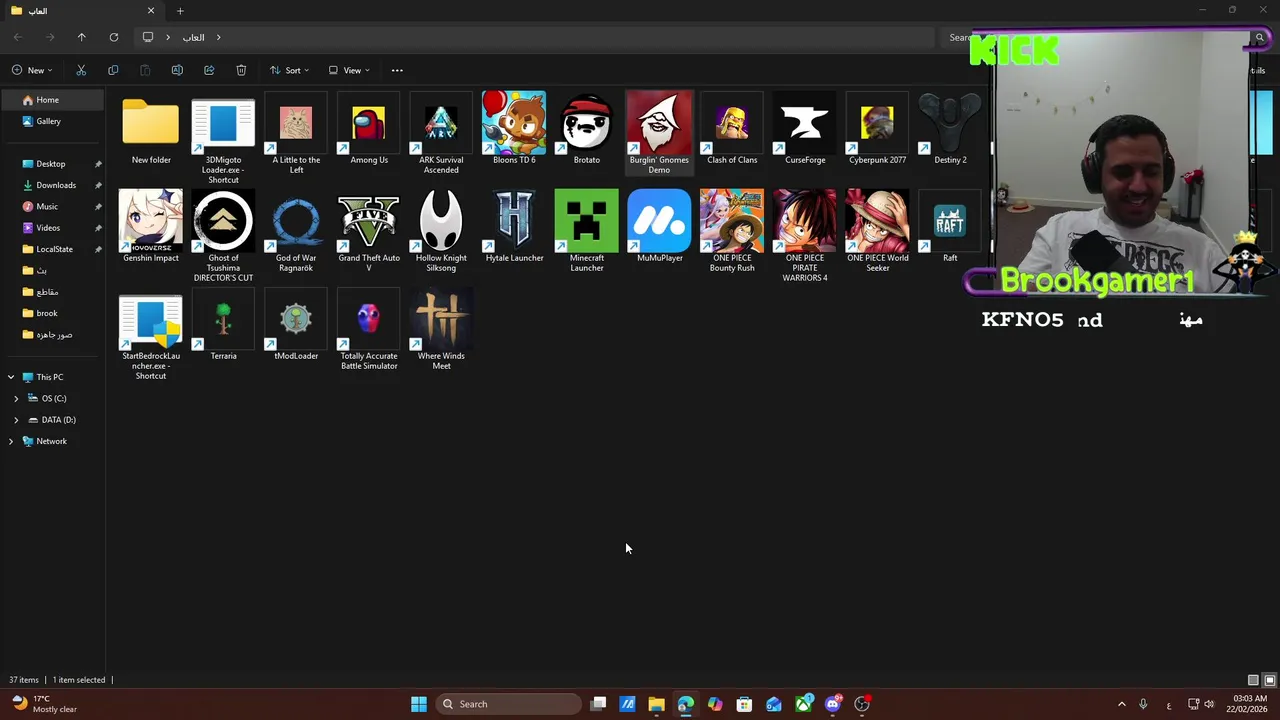Click the Refresh button
Screen dimensions: 1280x720
114,37
